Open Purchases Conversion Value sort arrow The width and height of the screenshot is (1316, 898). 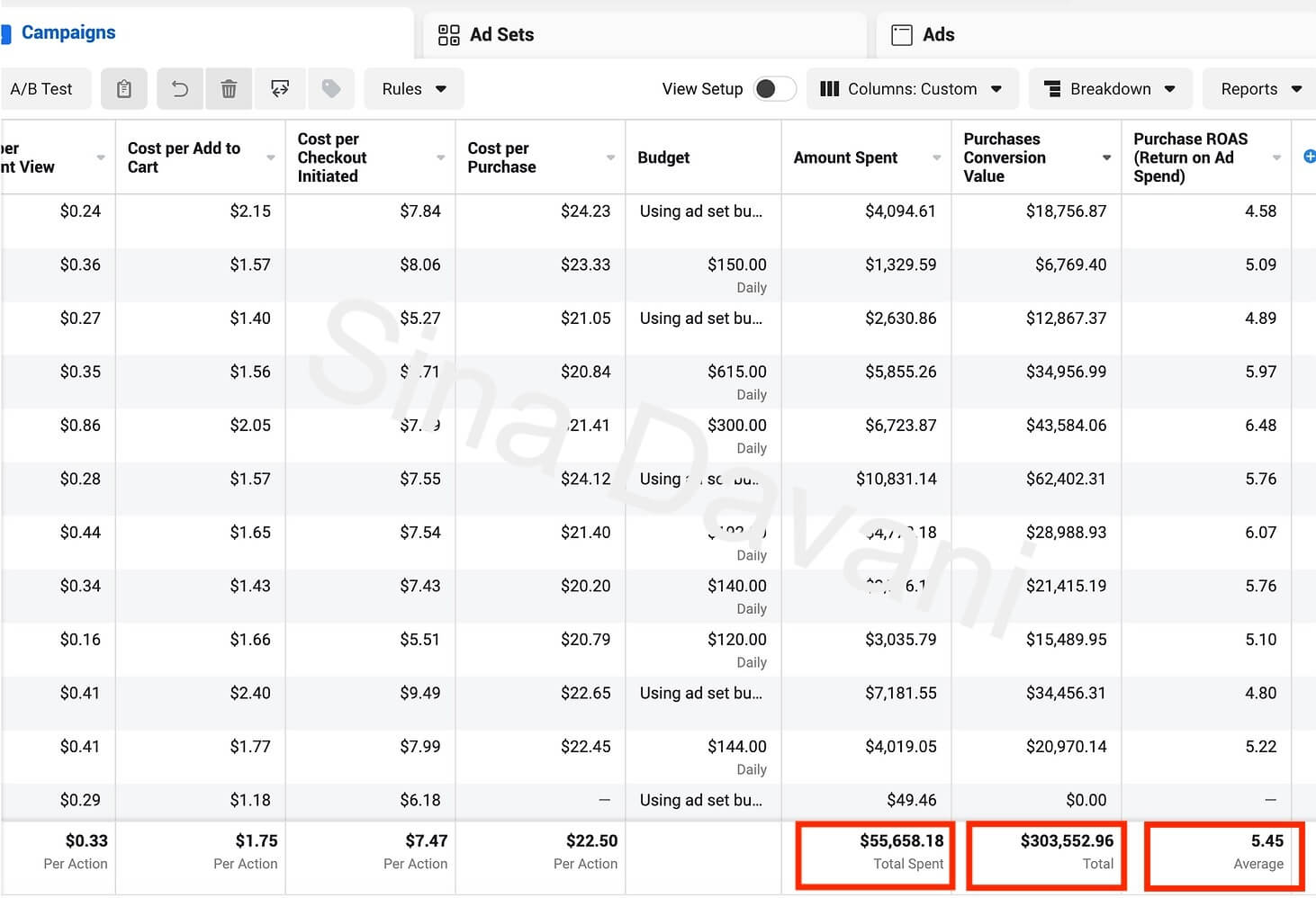(x=1106, y=157)
